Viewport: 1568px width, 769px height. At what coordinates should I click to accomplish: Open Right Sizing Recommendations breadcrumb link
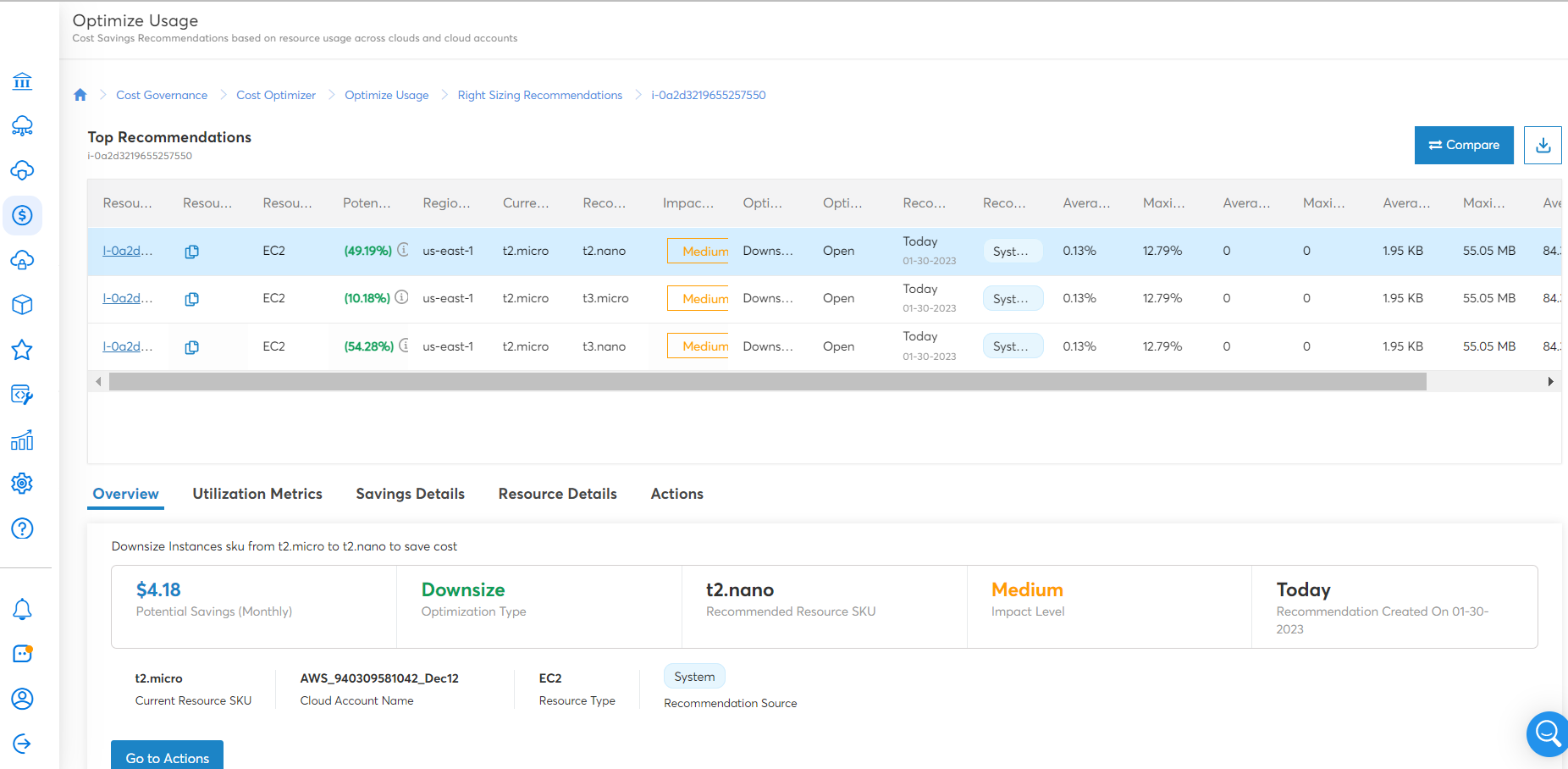click(539, 95)
